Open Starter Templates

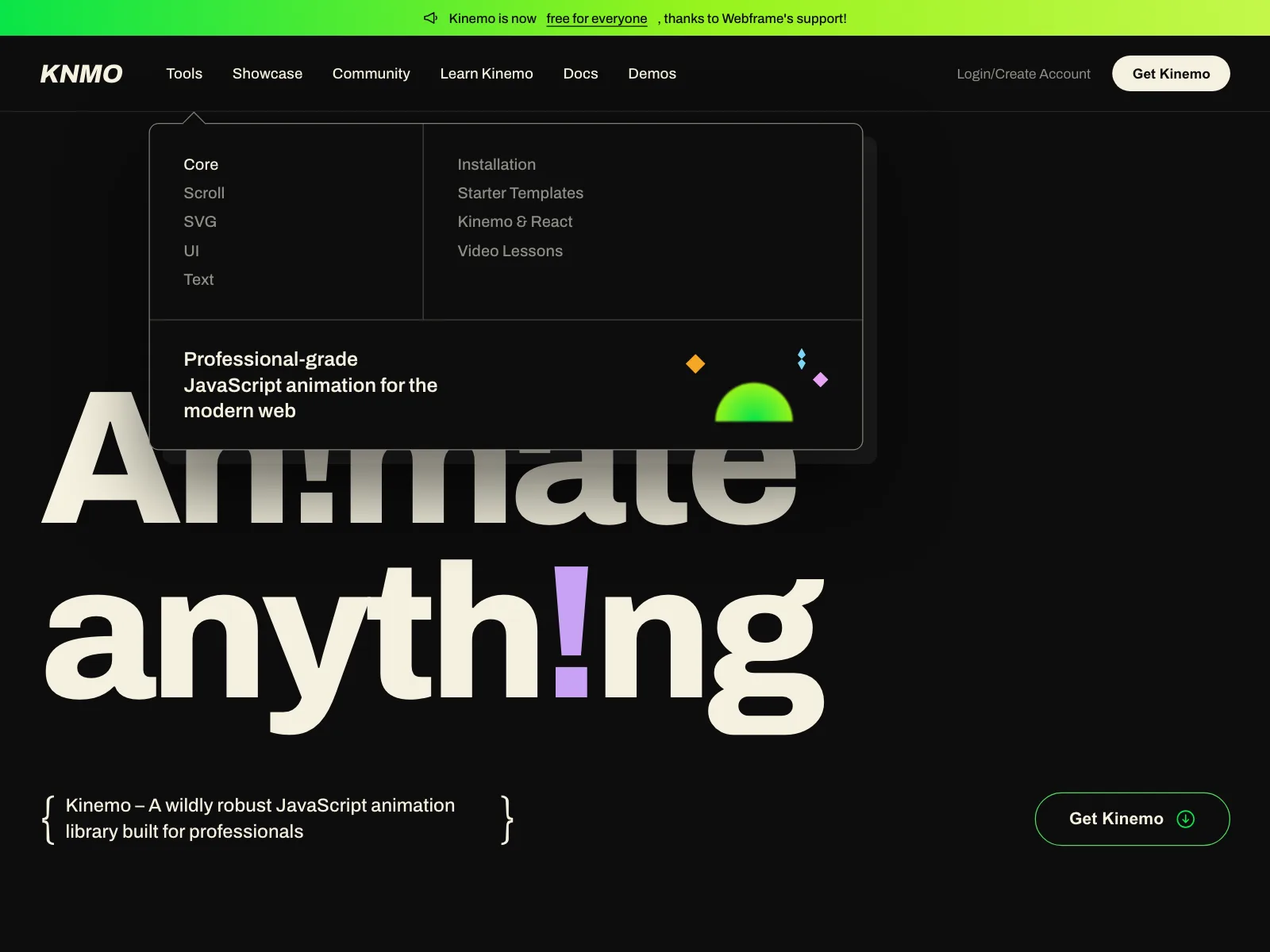coord(521,193)
